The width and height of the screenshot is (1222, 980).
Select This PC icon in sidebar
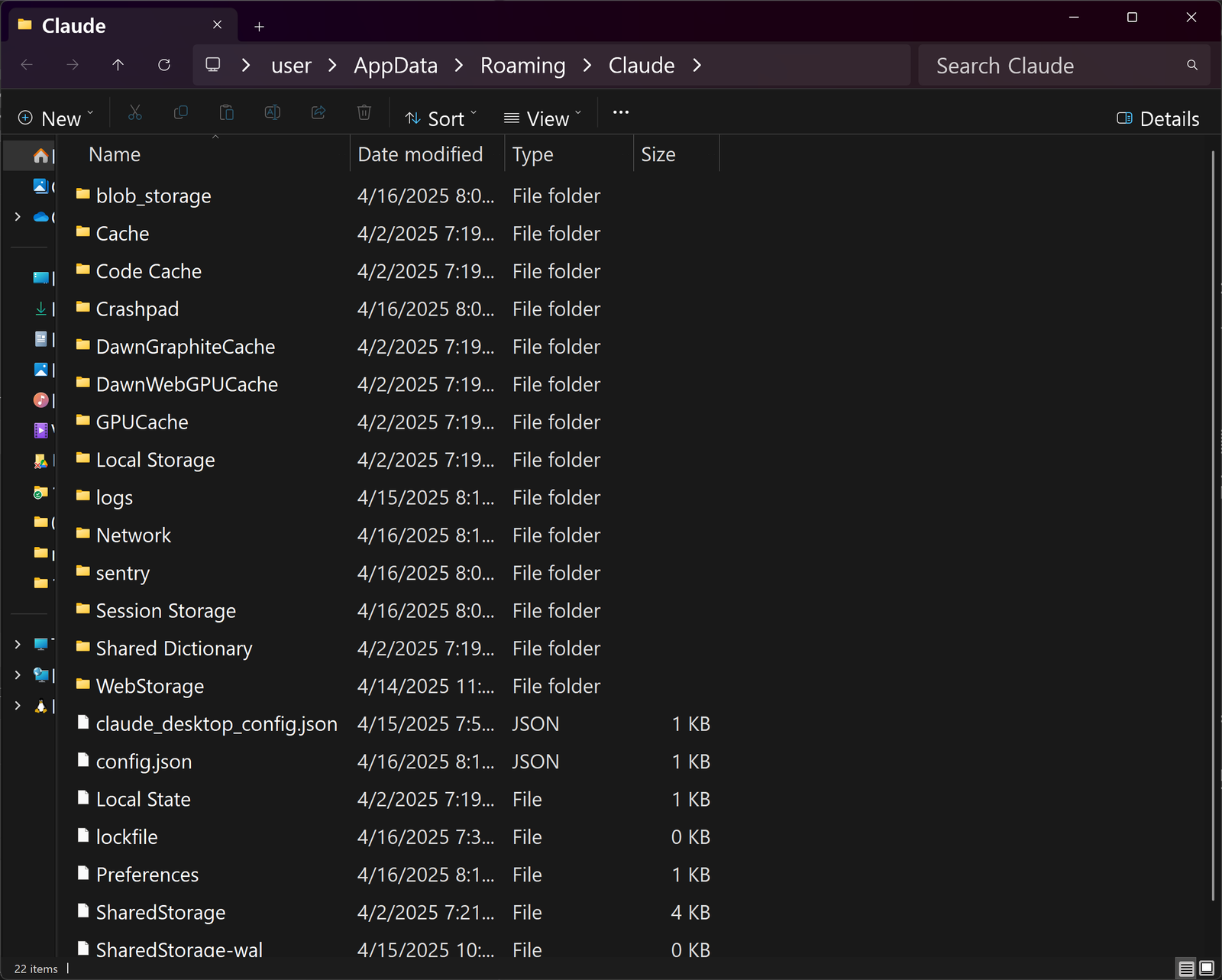pos(41,644)
